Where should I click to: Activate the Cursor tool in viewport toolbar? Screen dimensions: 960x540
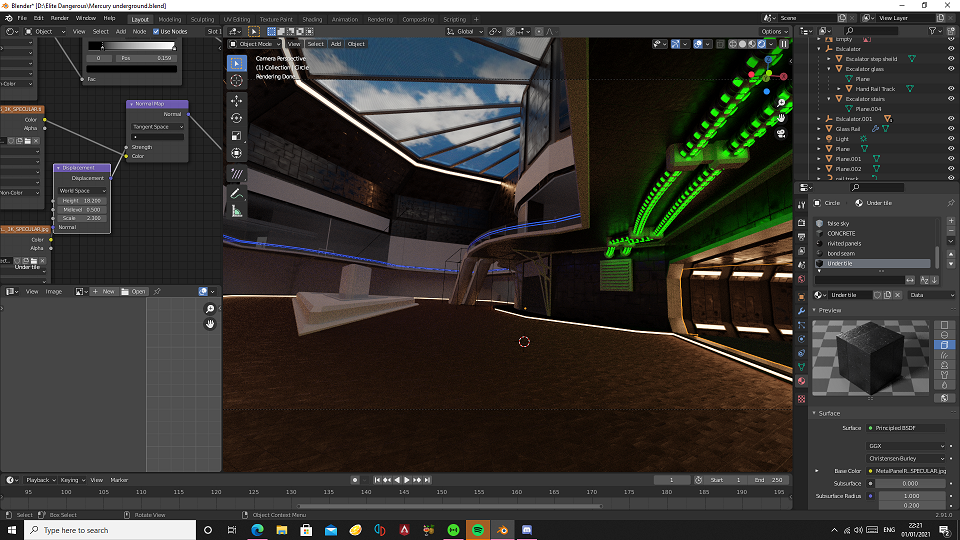[x=236, y=80]
